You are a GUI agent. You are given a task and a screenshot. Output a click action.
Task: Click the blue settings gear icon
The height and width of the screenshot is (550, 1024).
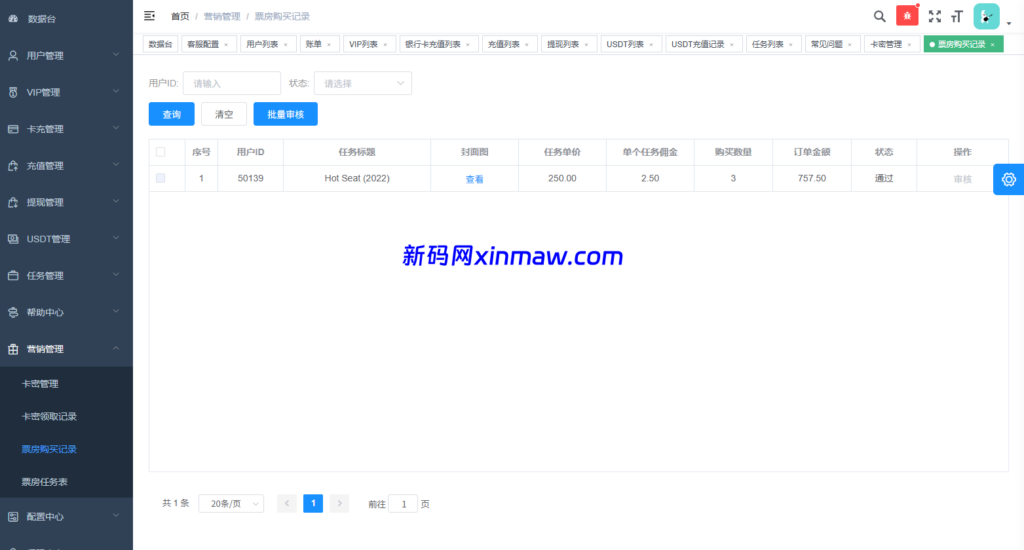[1008, 180]
